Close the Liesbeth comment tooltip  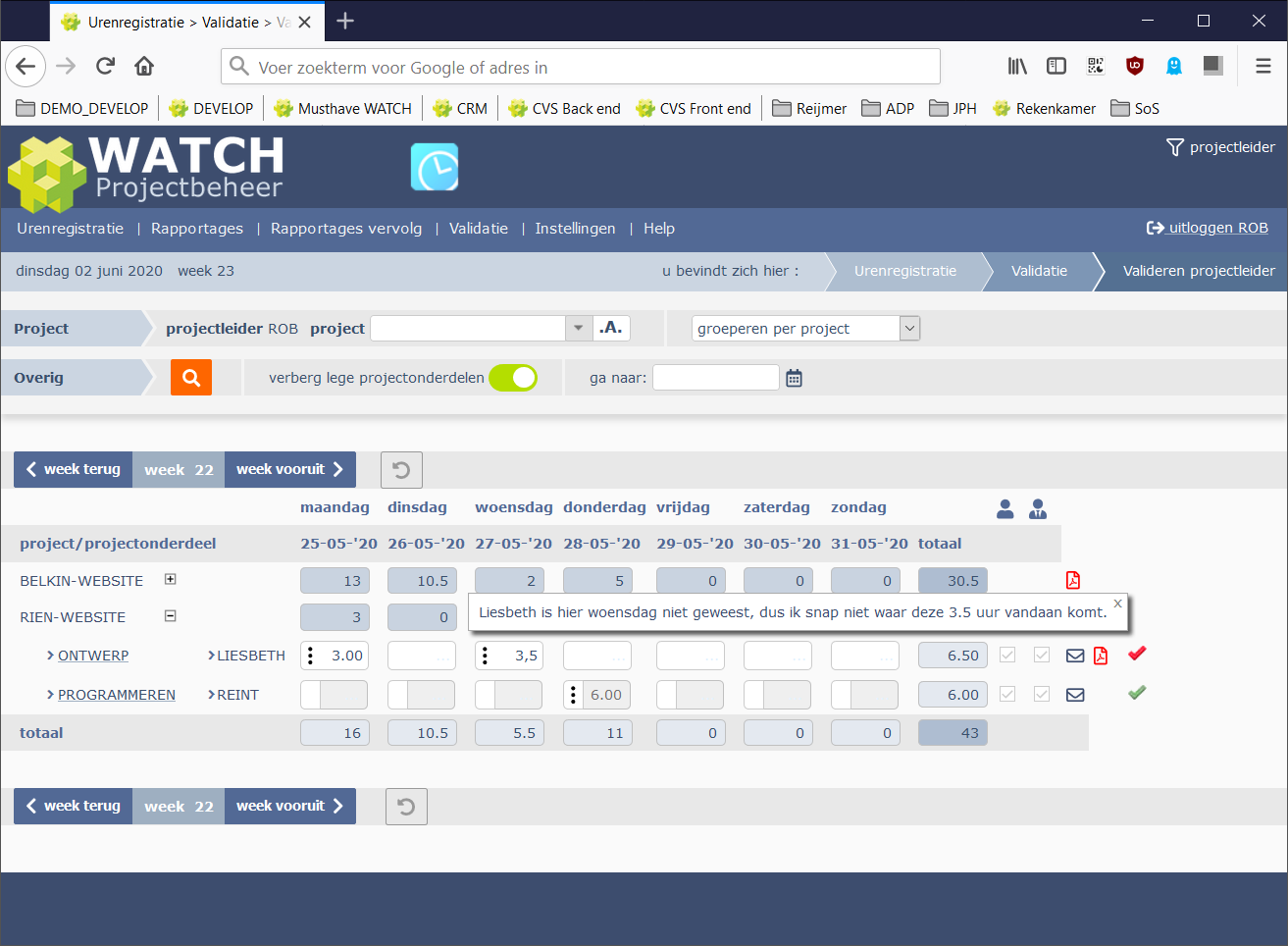(1117, 604)
